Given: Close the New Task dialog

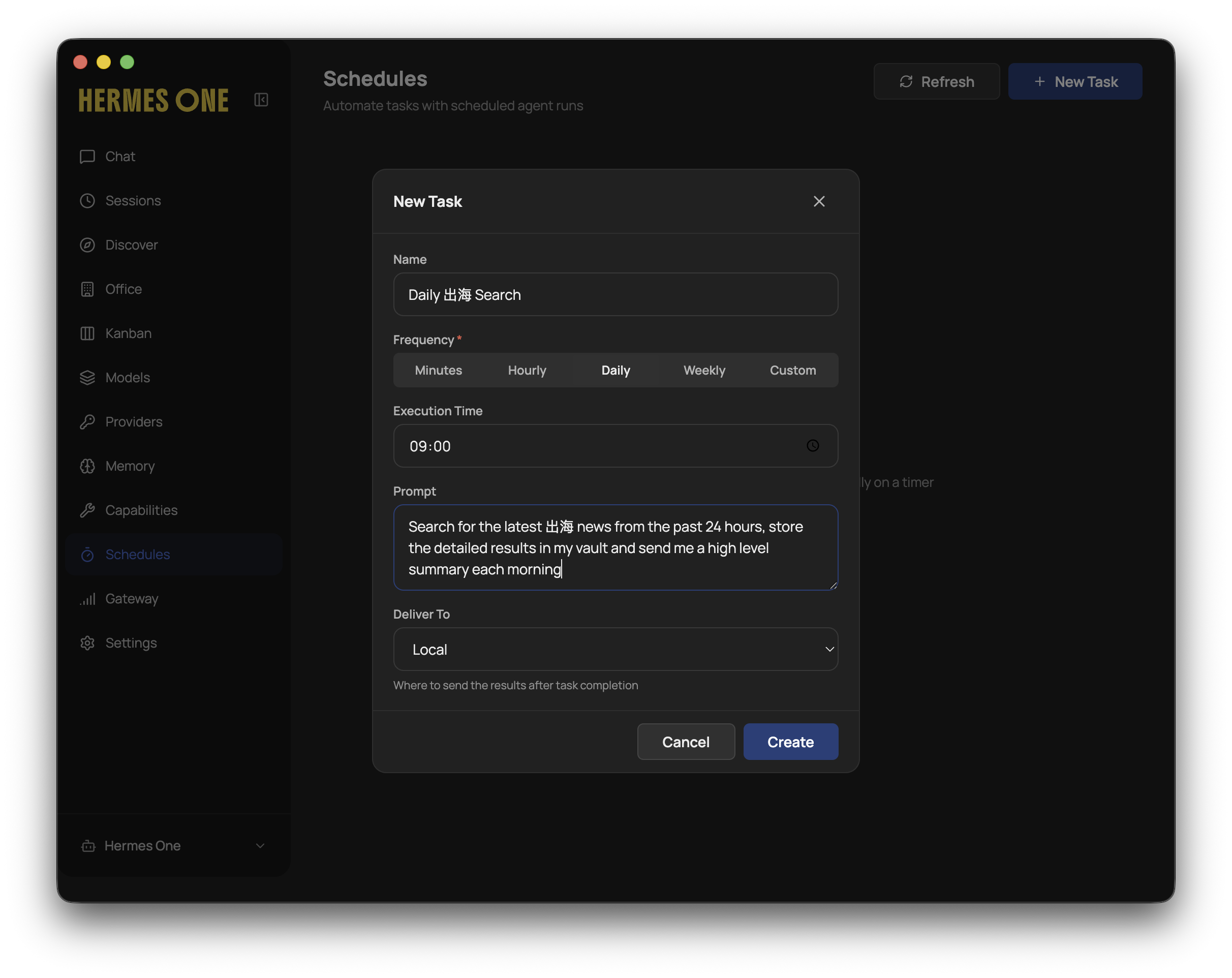Looking at the screenshot, I should [x=819, y=201].
